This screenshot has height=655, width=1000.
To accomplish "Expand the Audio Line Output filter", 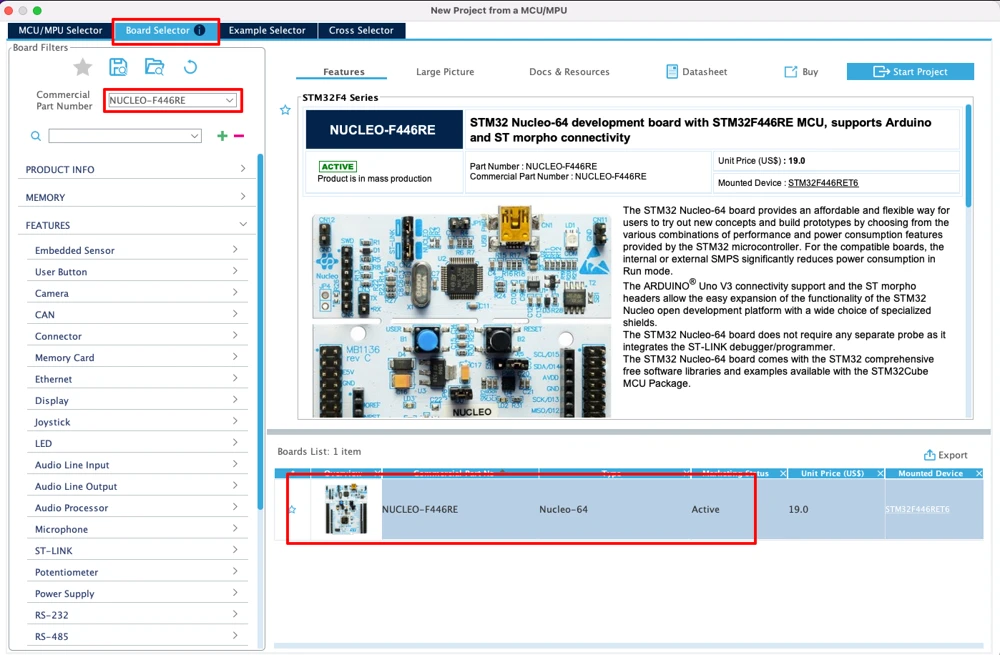I will click(x=137, y=487).
